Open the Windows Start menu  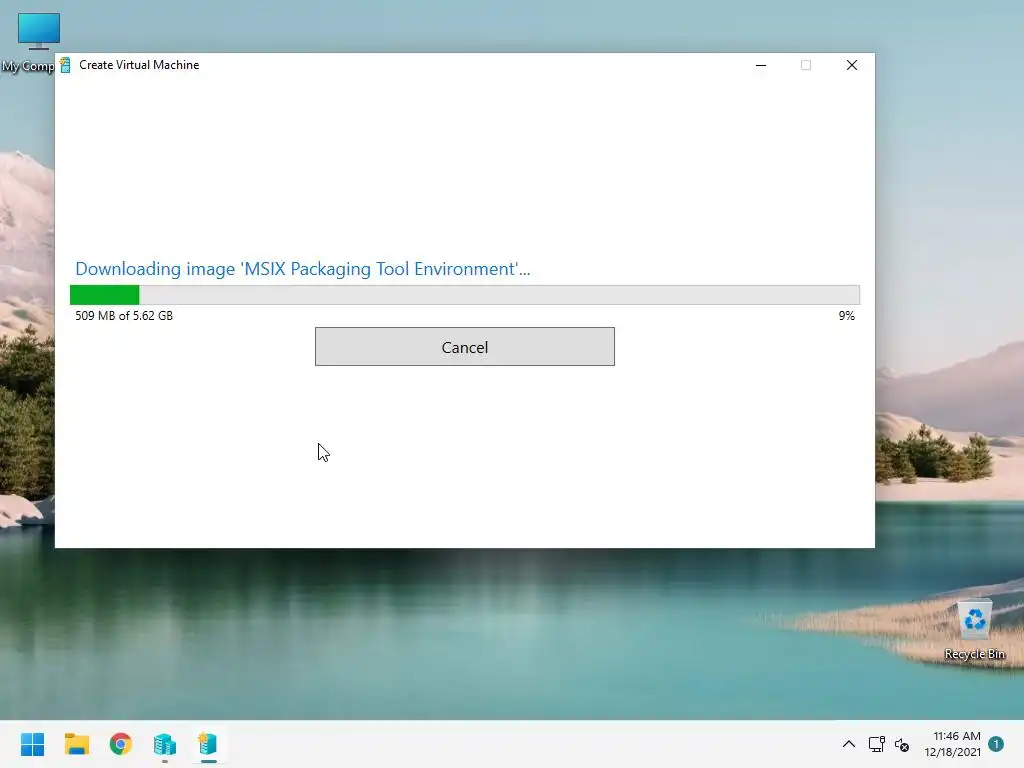pos(33,744)
